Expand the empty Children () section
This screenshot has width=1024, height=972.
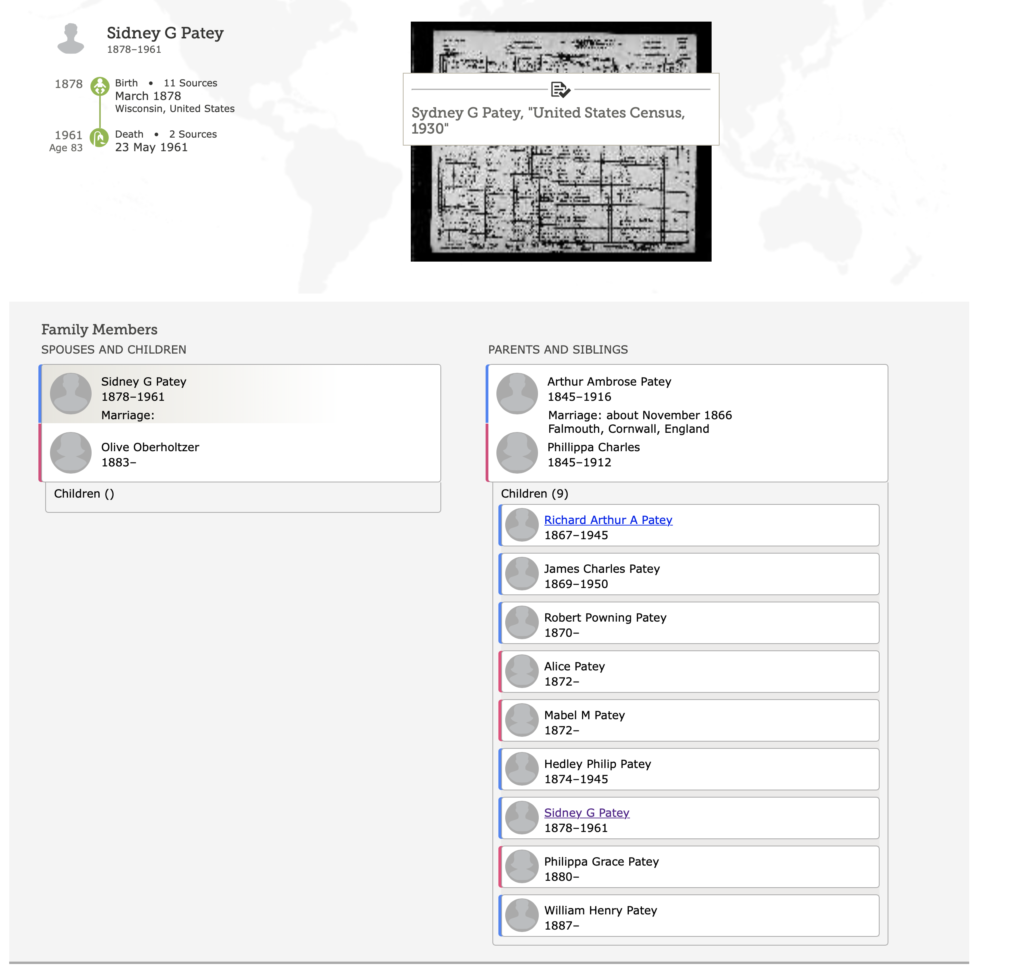click(x=84, y=494)
